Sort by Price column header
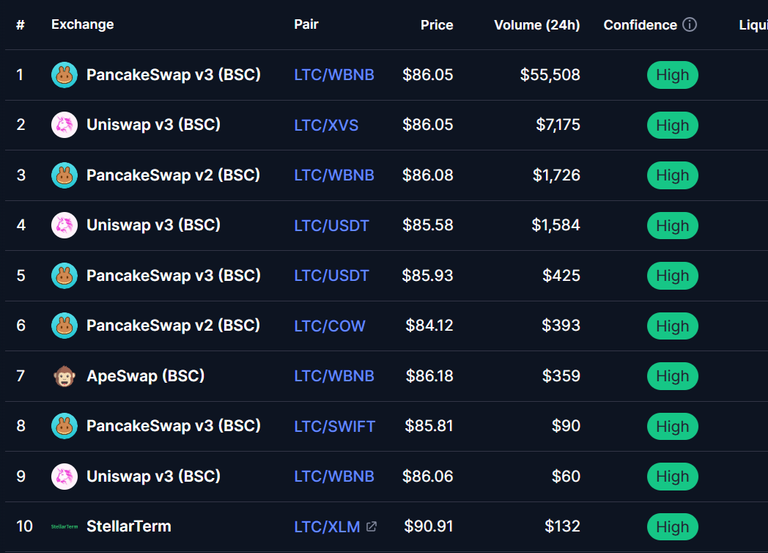The image size is (768, 553). tap(436, 25)
